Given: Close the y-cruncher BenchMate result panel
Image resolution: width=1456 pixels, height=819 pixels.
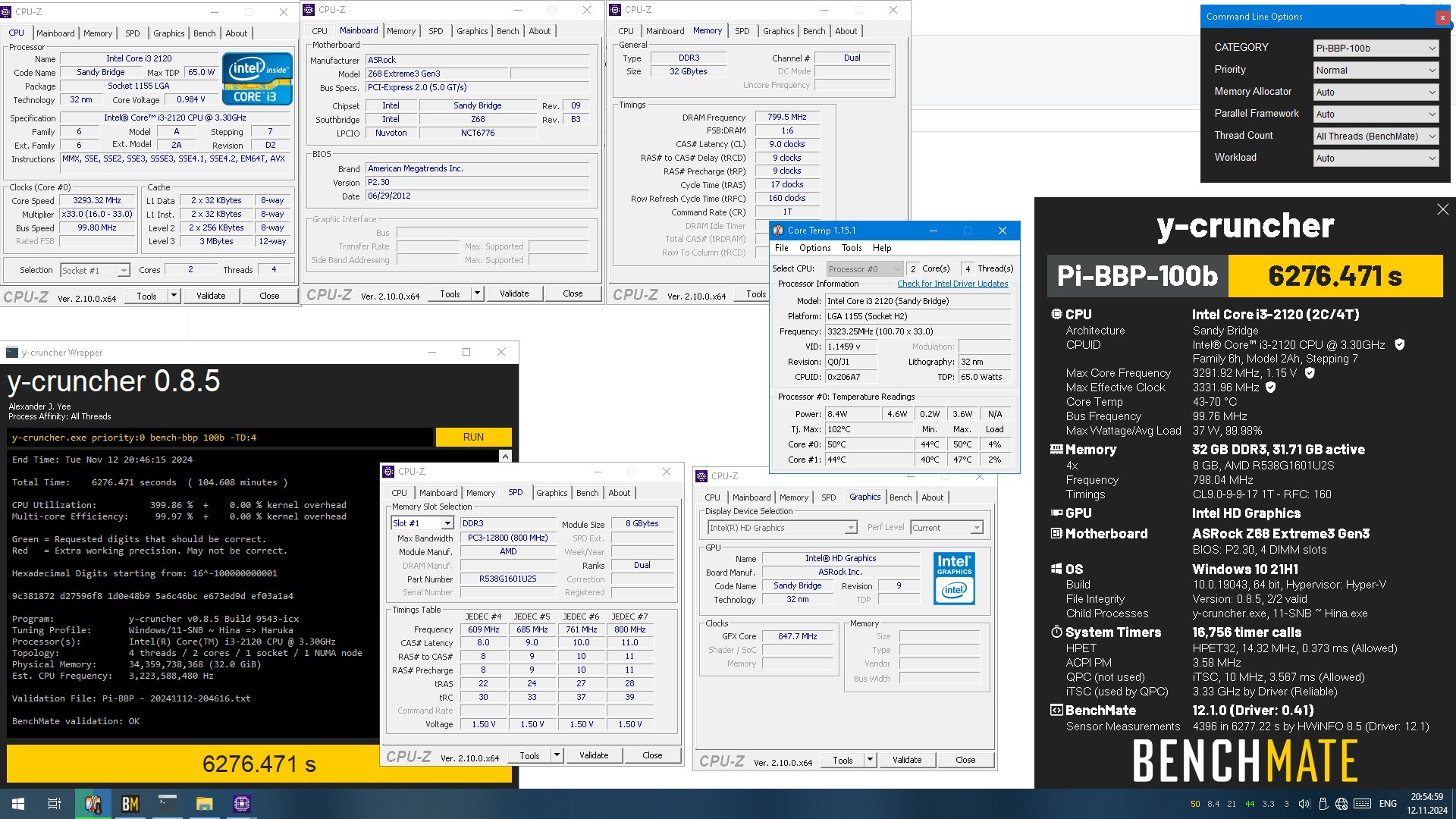Looking at the screenshot, I should [1442, 210].
